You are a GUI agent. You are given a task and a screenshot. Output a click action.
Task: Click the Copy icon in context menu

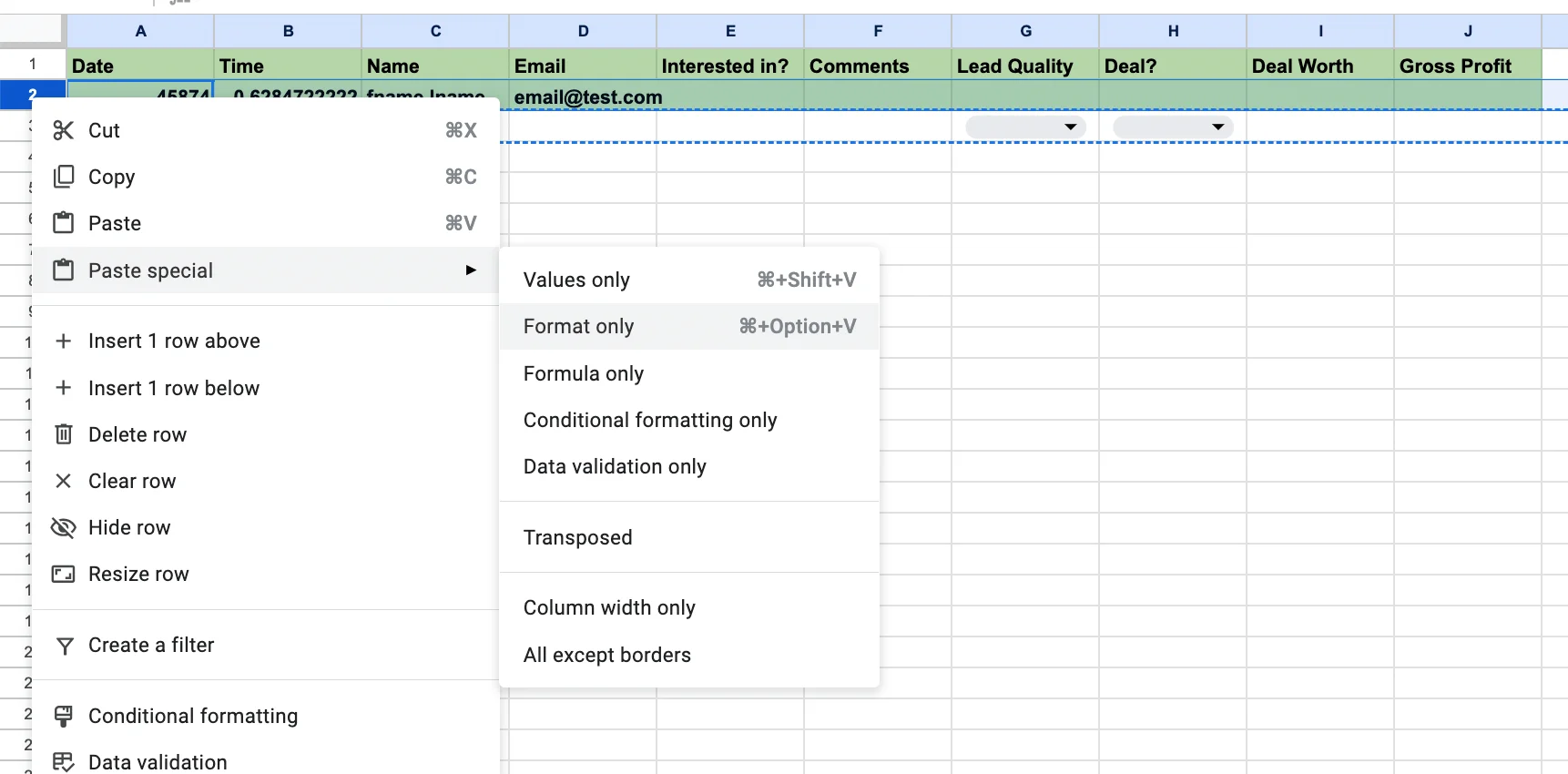(63, 177)
